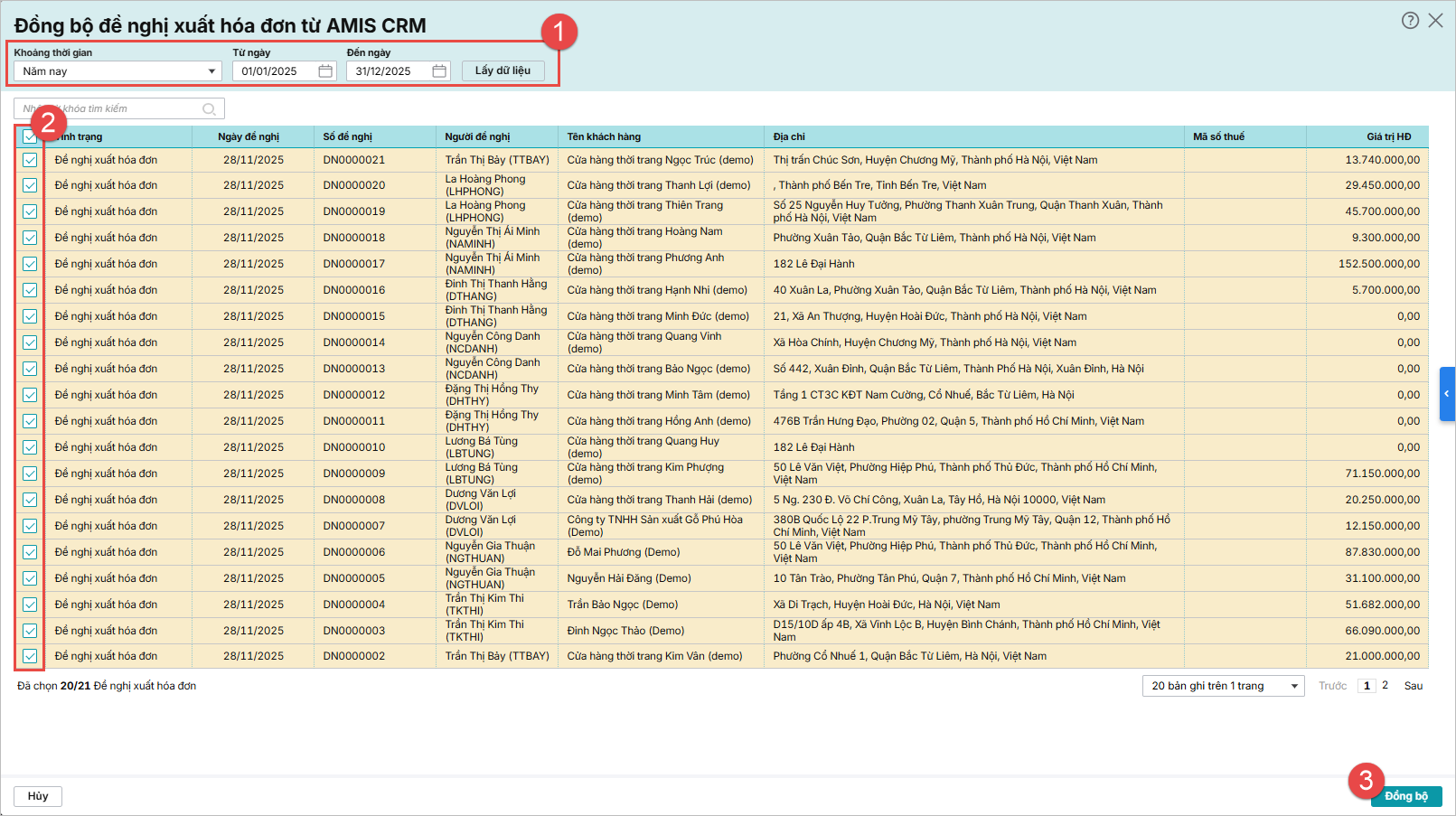Viewport: 1456px width, 816px height.
Task: Open the help question mark icon
Action: click(x=1410, y=21)
